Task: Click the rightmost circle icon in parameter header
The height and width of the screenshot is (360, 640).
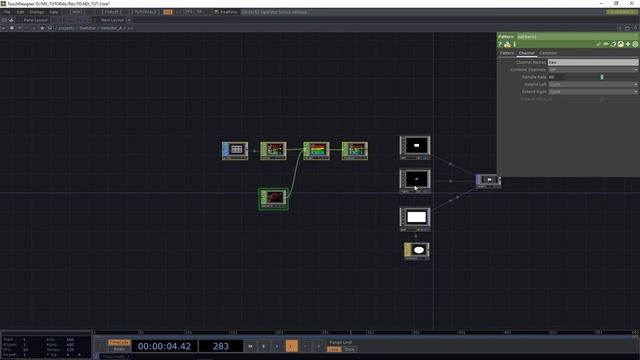Action: tap(635, 44)
